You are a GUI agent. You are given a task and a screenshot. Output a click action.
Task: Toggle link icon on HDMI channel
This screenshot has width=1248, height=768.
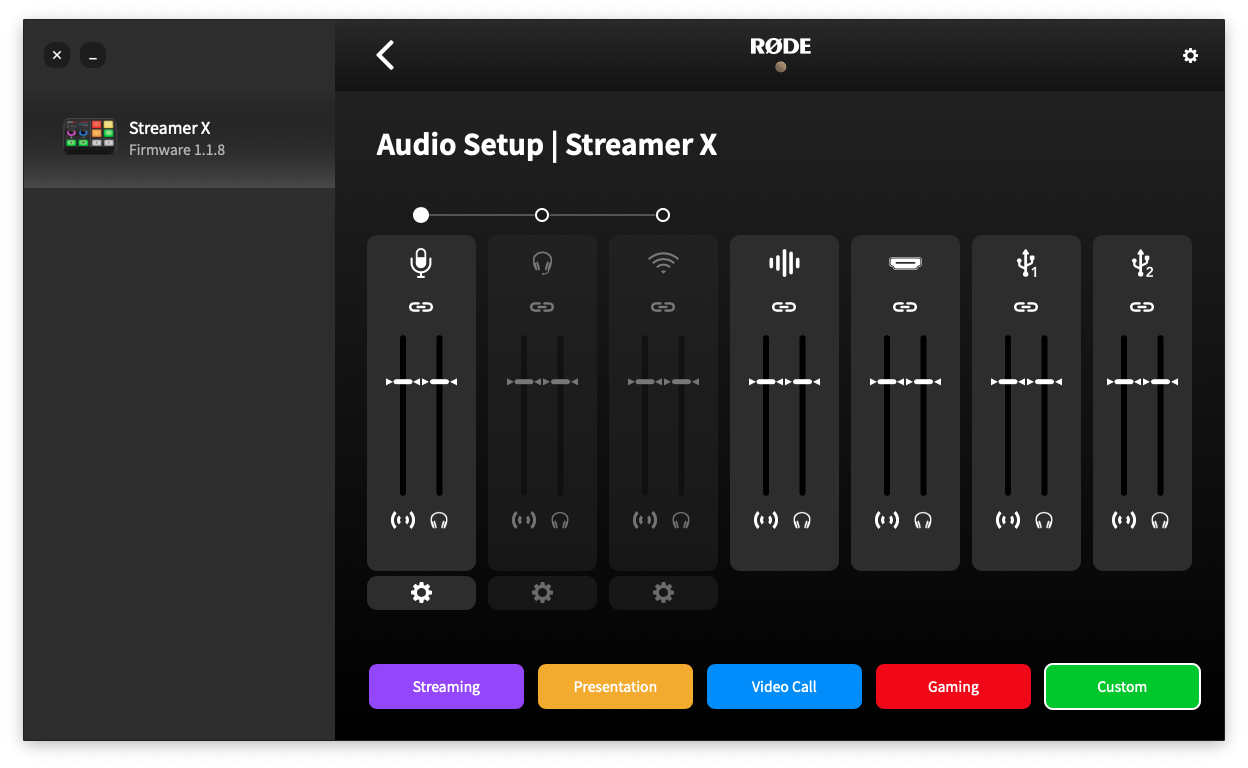[905, 307]
